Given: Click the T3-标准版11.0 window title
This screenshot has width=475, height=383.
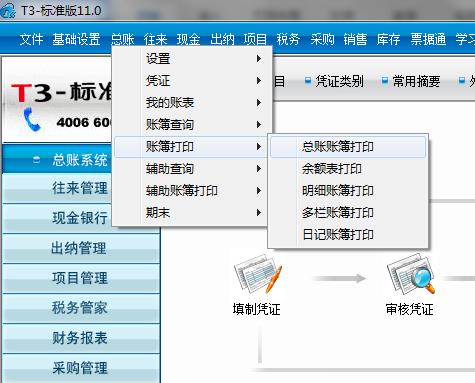Looking at the screenshot, I should click(x=61, y=11).
